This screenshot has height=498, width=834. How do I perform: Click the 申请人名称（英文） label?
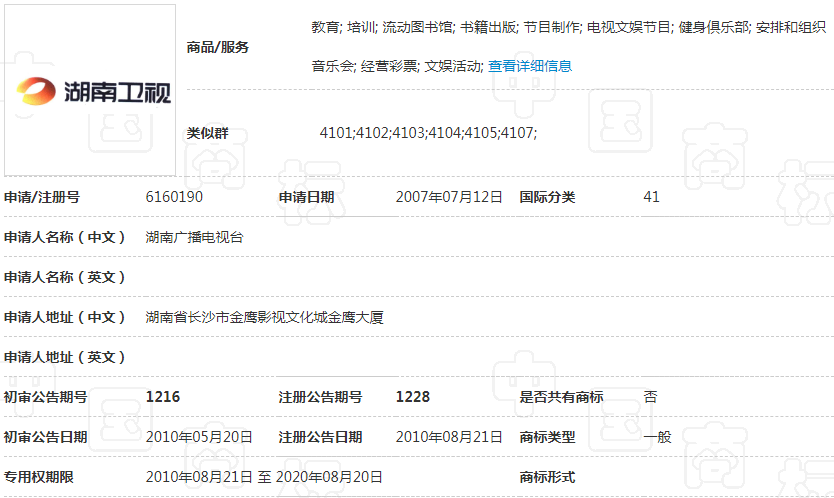point(64,277)
